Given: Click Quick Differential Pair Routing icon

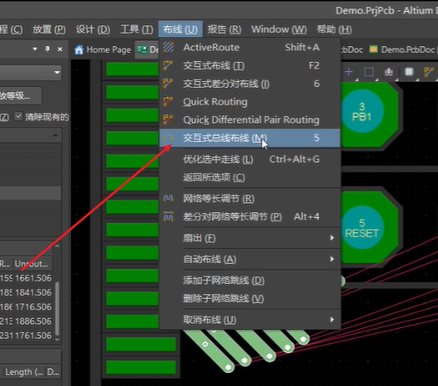Looking at the screenshot, I should [168, 119].
